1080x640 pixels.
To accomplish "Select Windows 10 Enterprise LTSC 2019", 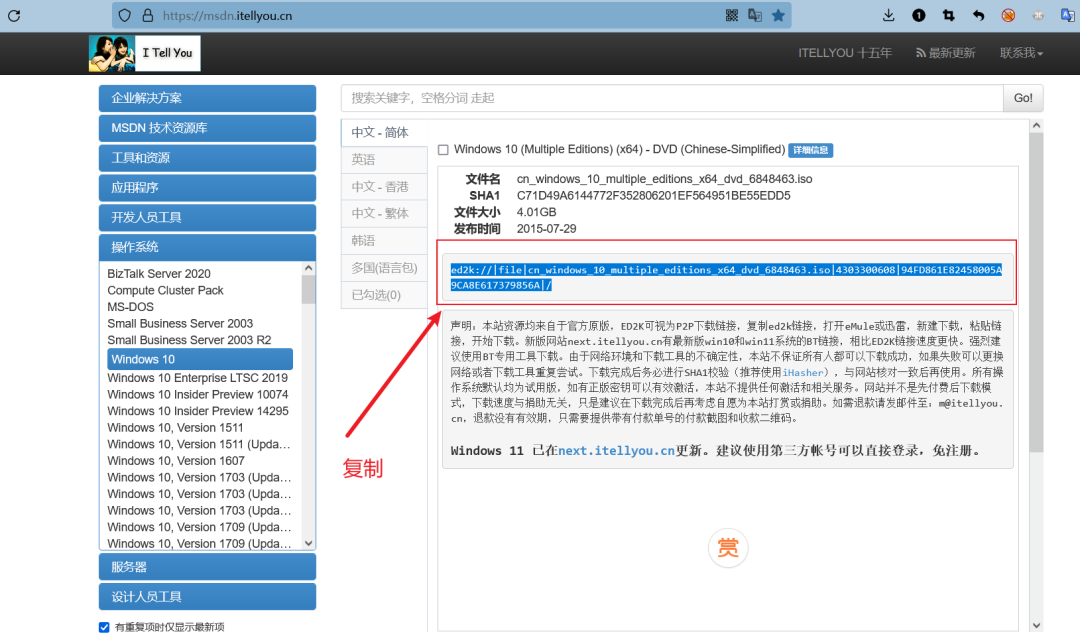I will [x=198, y=378].
